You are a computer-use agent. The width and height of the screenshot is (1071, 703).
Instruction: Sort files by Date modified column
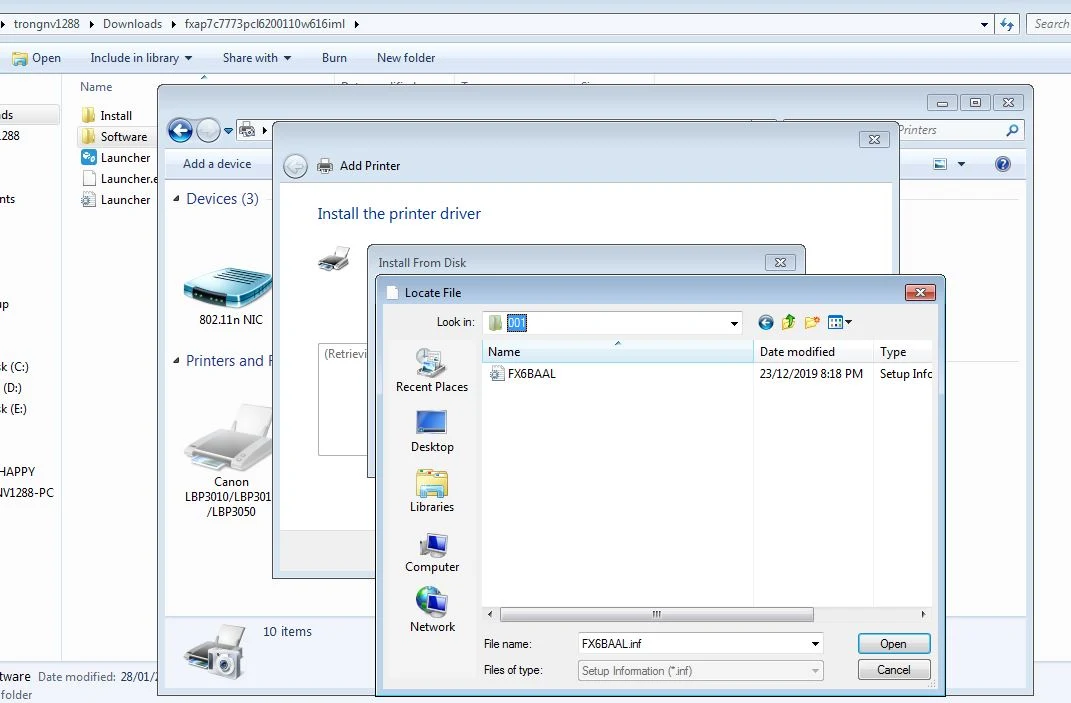click(813, 352)
